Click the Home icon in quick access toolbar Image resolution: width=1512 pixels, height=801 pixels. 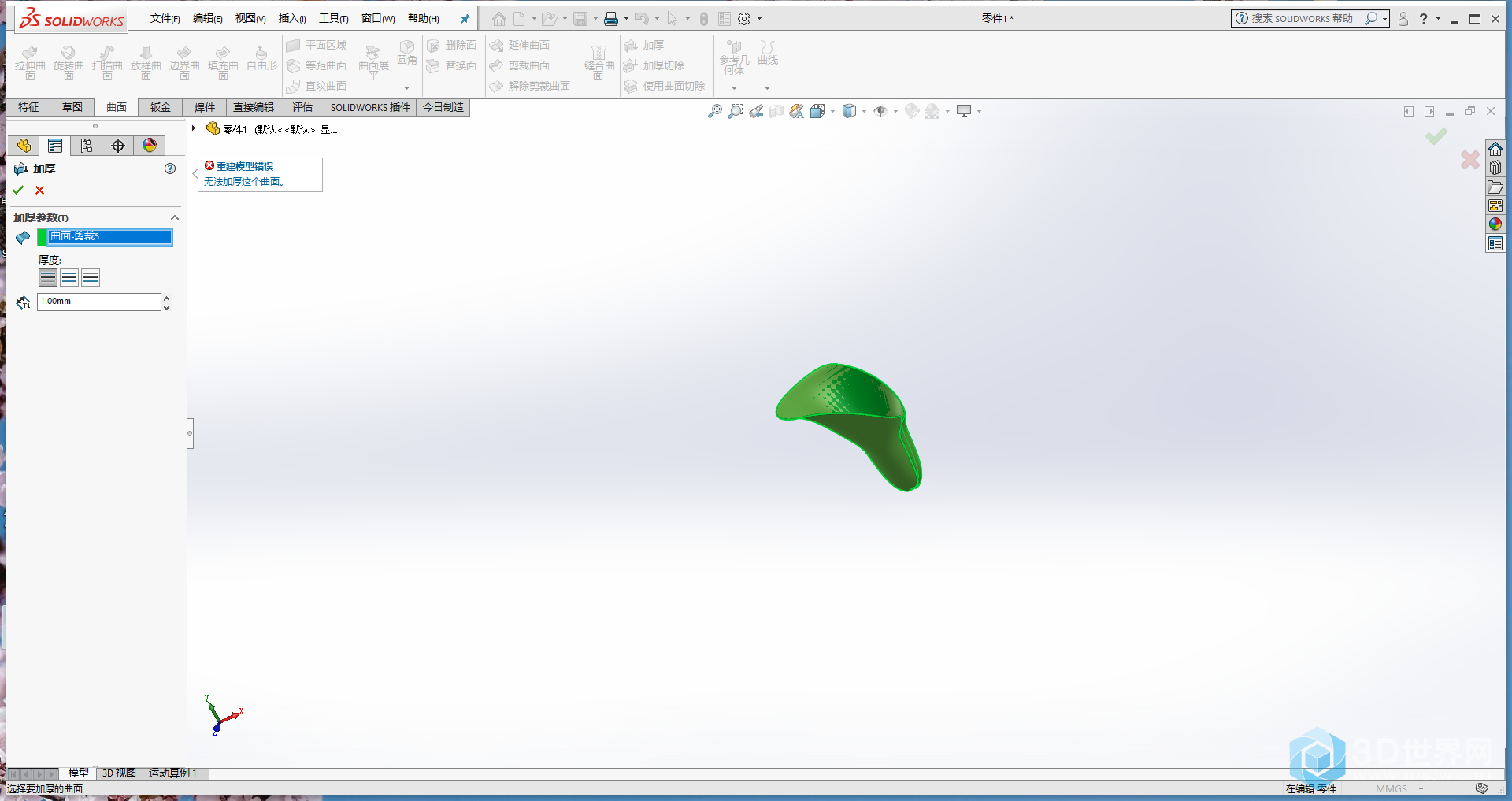[499, 19]
